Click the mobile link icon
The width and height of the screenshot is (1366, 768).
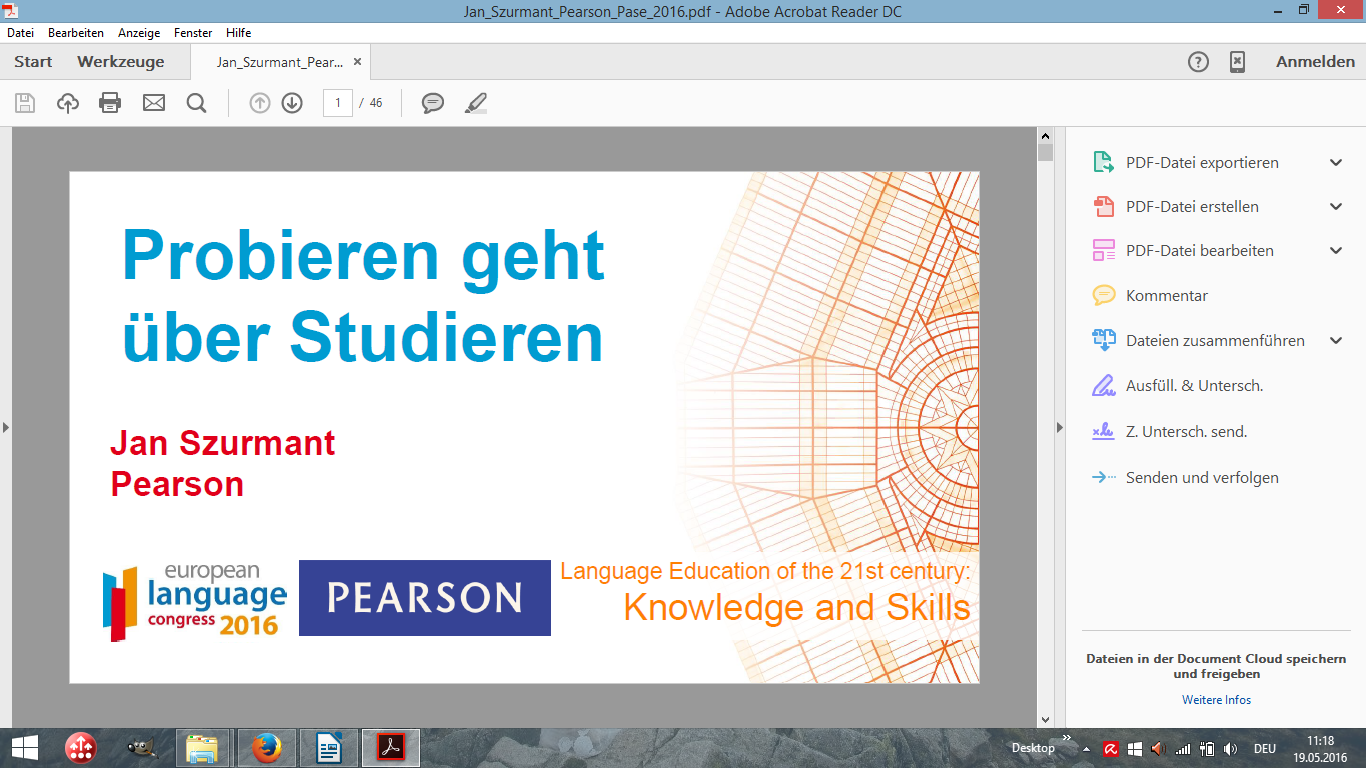click(x=1237, y=62)
